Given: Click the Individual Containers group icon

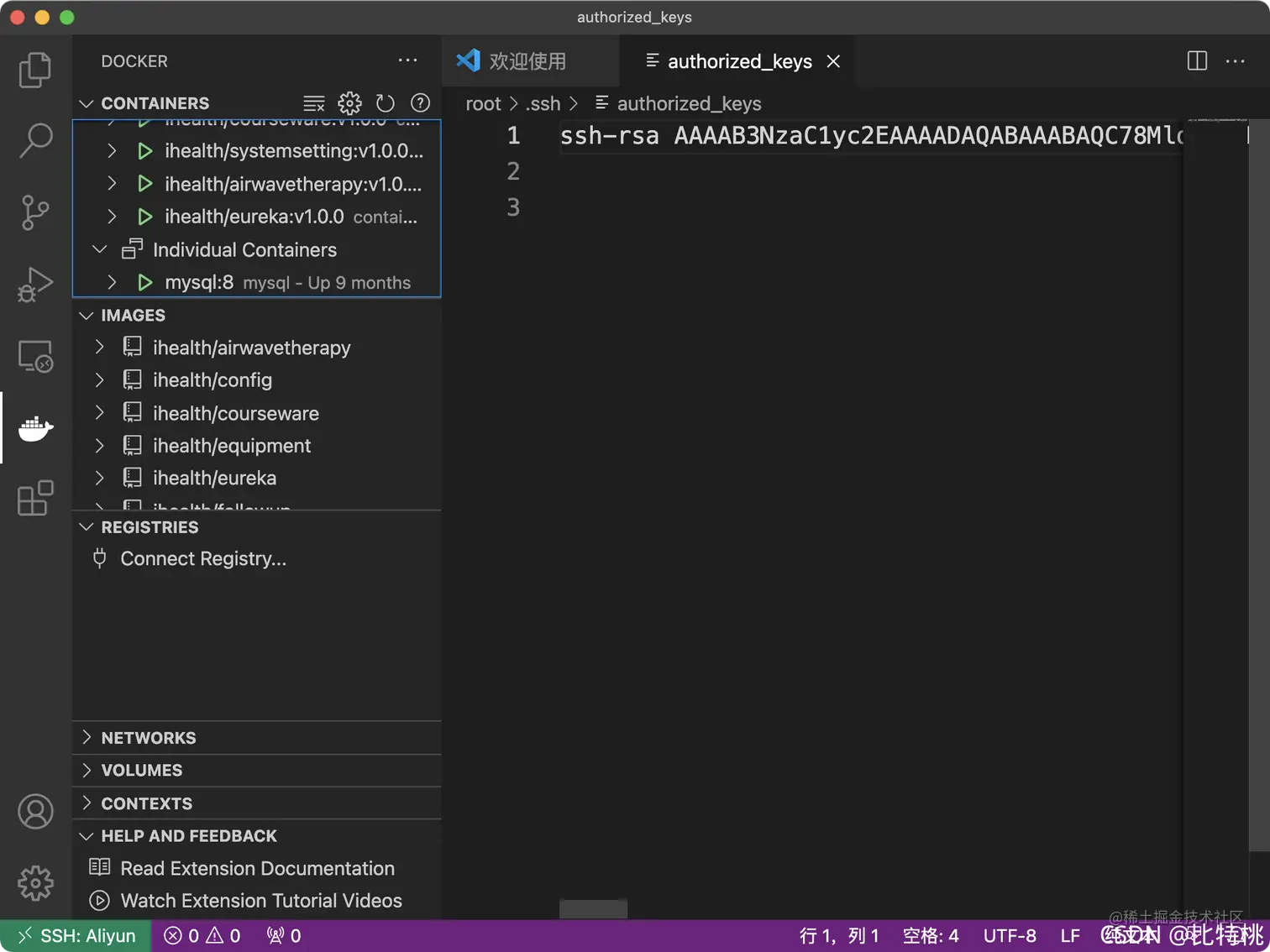Looking at the screenshot, I should 132,249.
